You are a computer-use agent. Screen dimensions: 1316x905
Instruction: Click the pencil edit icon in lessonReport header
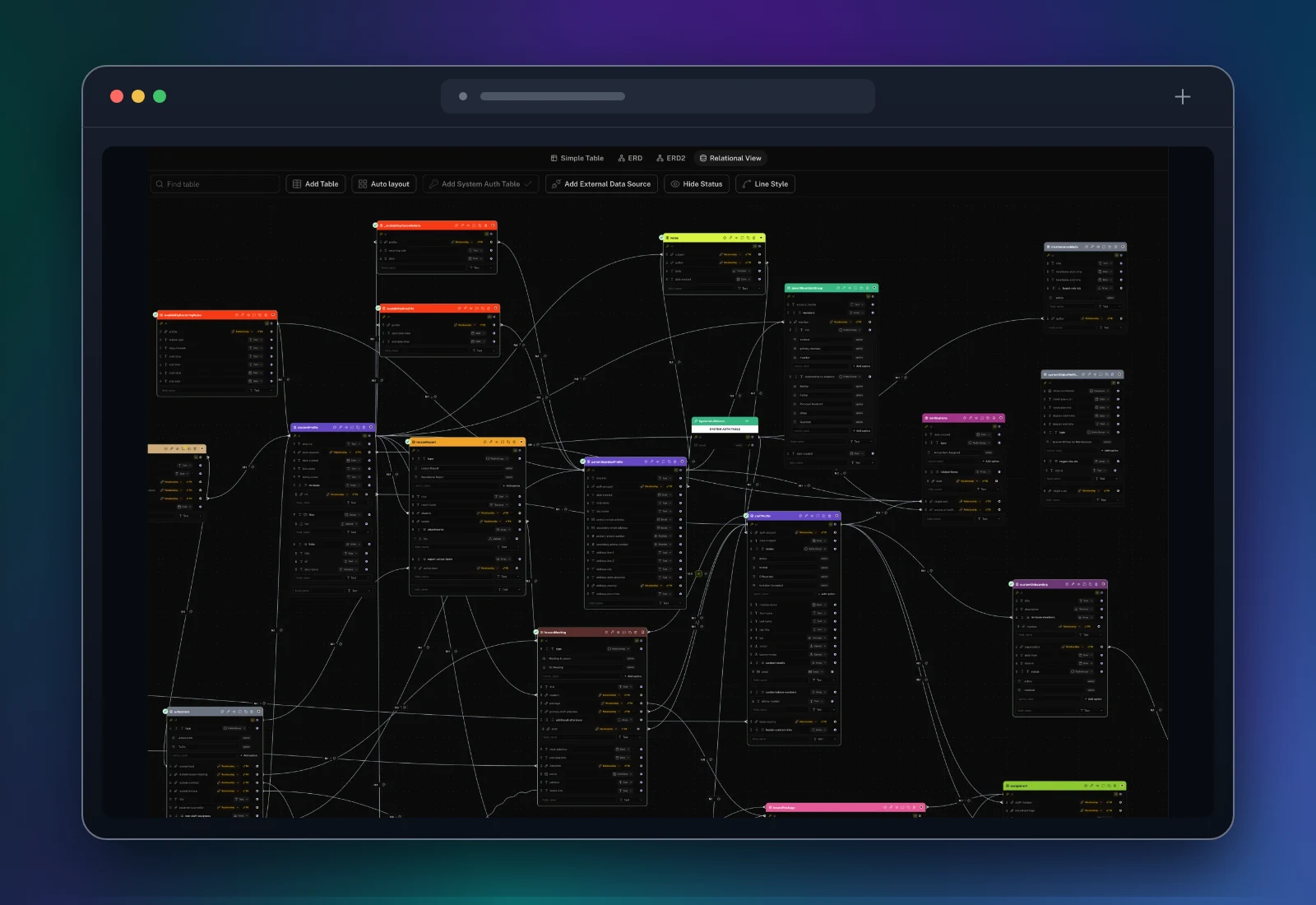(x=491, y=442)
